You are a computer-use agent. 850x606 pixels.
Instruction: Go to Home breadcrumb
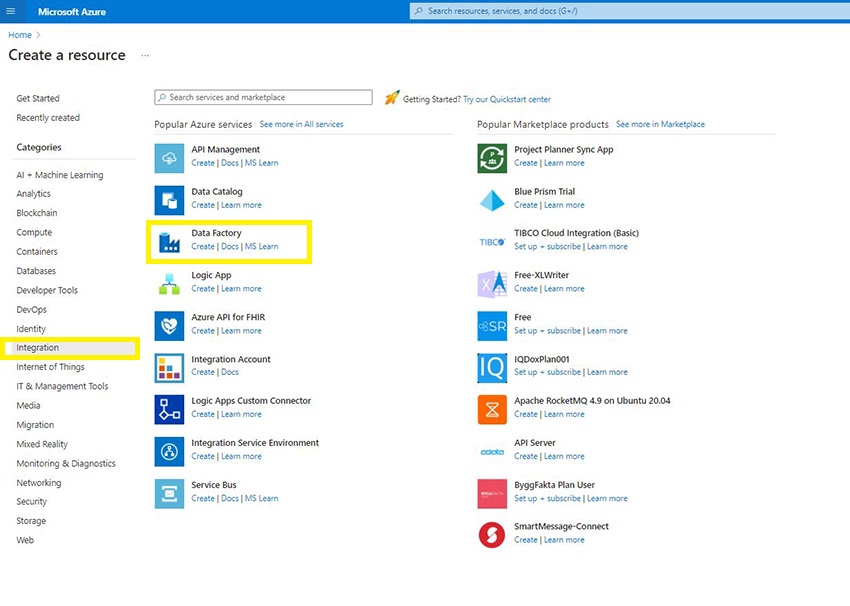tap(20, 35)
